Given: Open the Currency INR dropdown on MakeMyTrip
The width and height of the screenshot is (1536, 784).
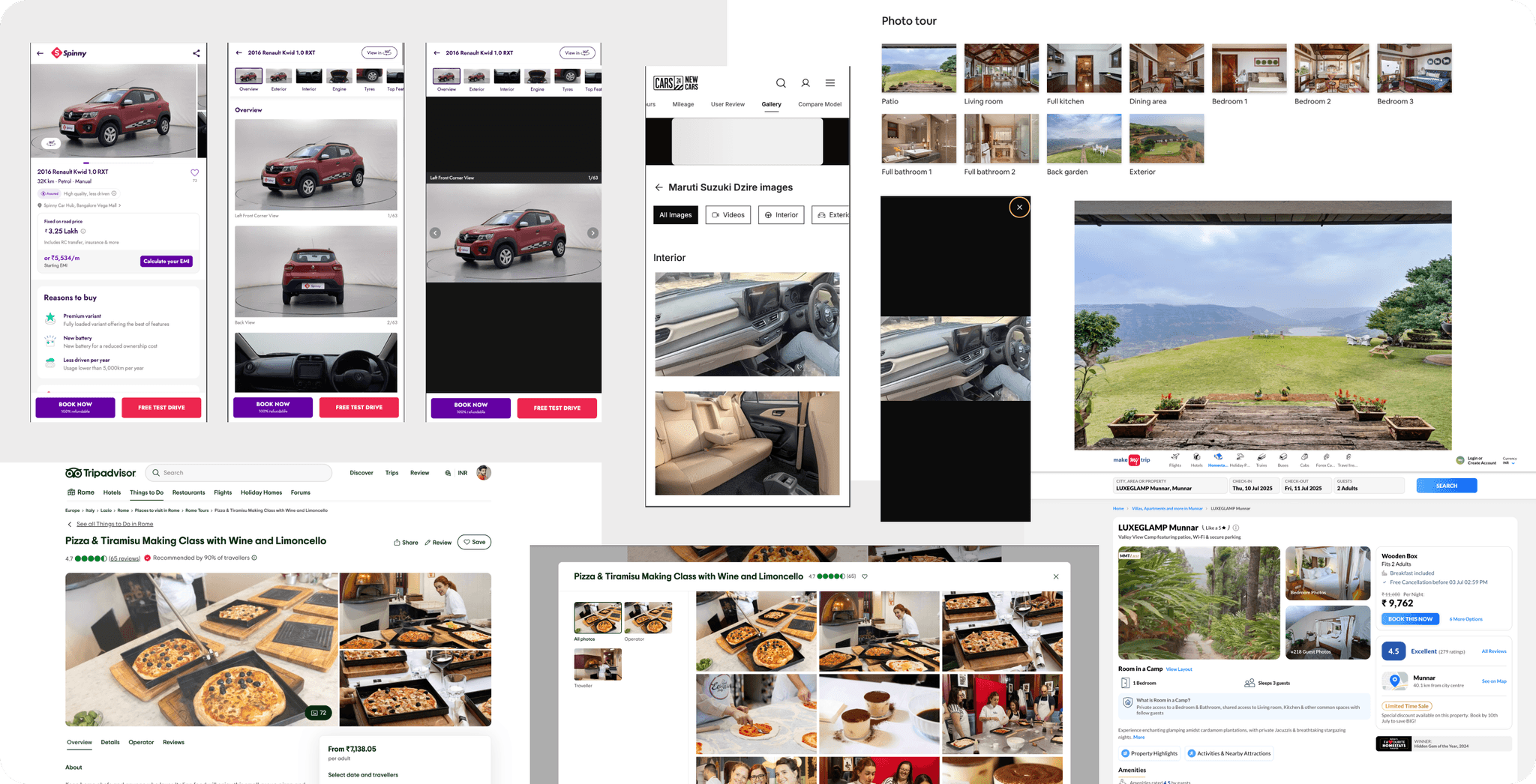Looking at the screenshot, I should coord(1510,461).
